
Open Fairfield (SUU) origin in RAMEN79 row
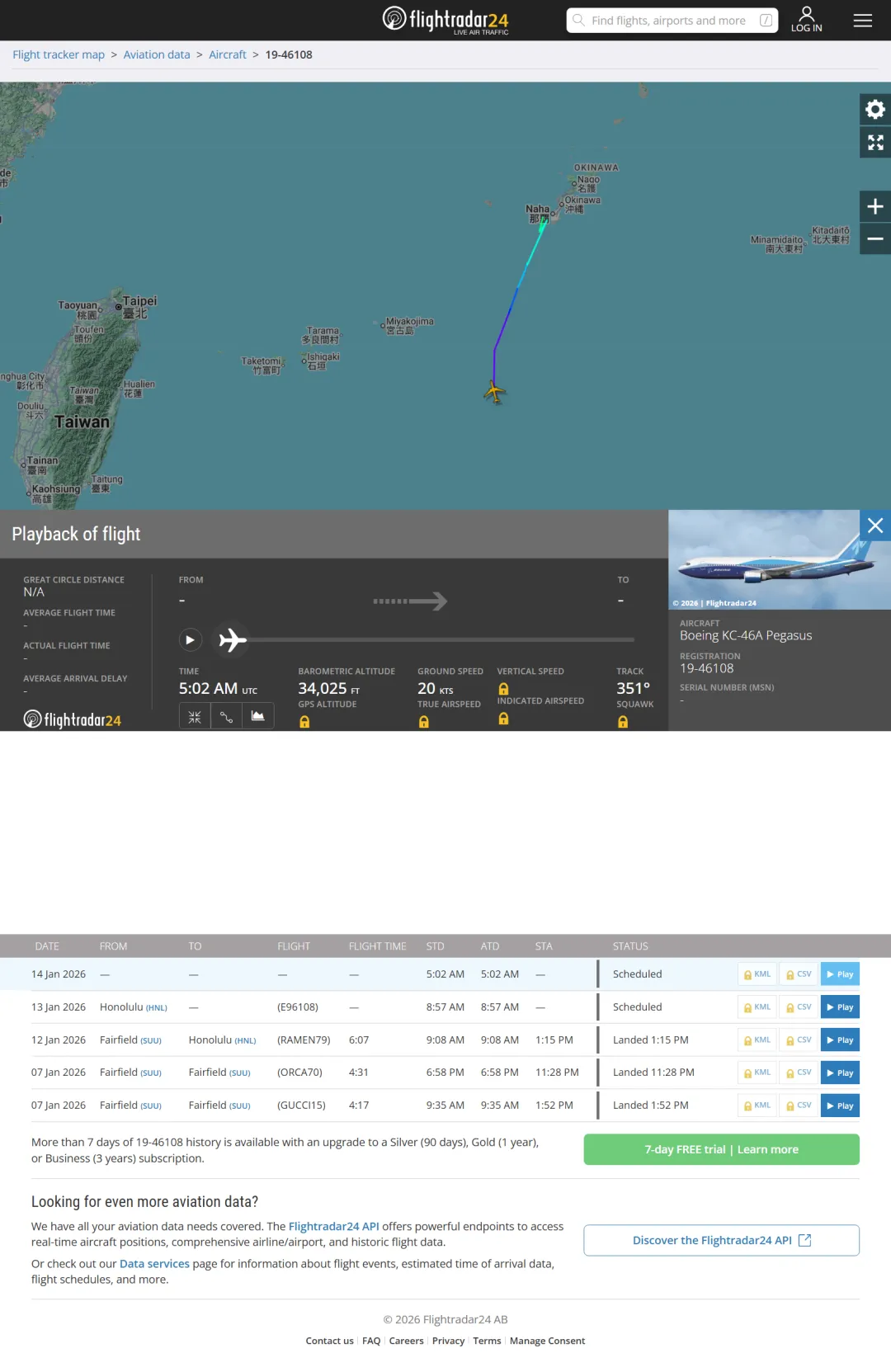pyautogui.click(x=130, y=1040)
